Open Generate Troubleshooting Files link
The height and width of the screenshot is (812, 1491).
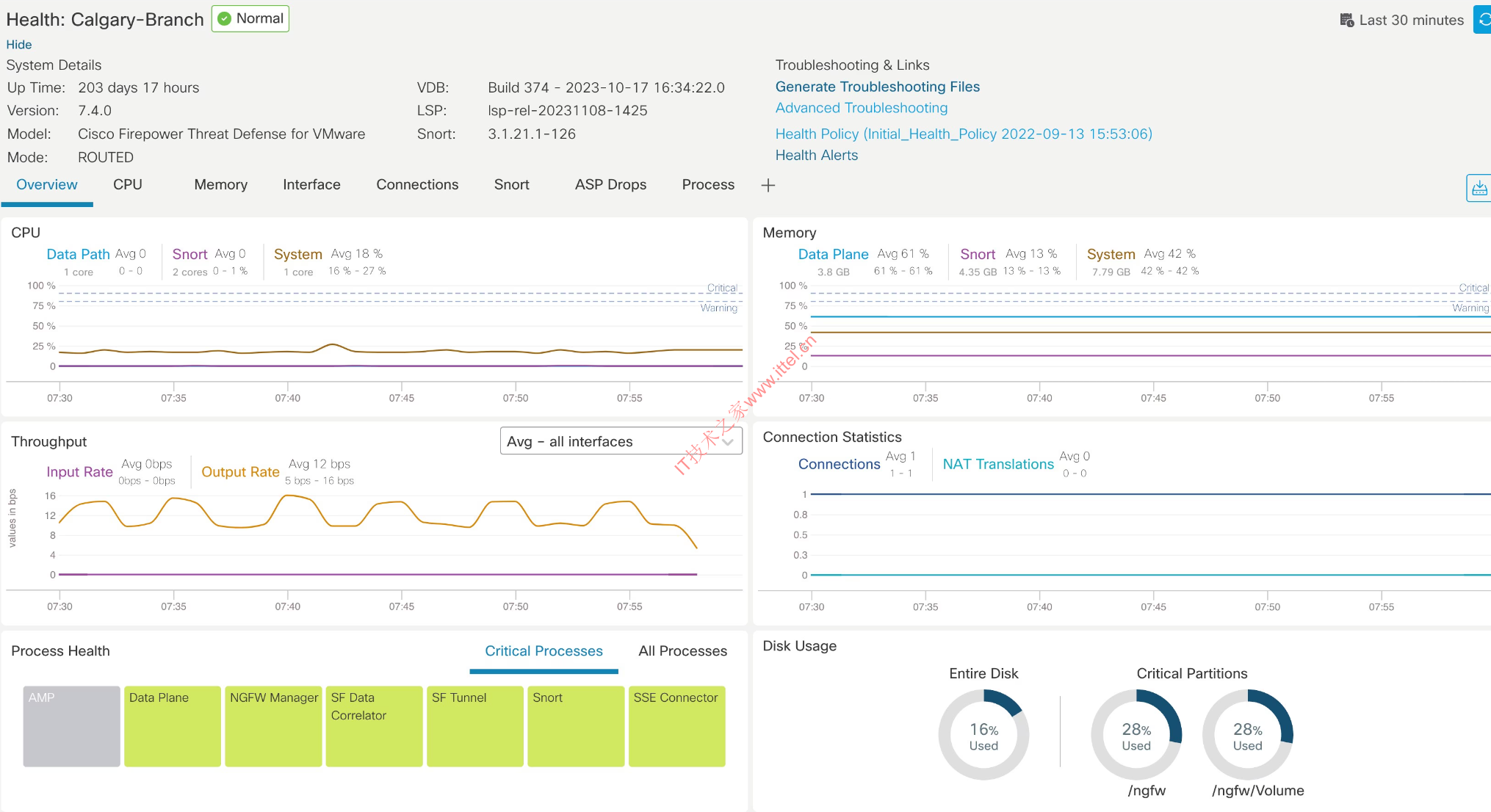877,87
